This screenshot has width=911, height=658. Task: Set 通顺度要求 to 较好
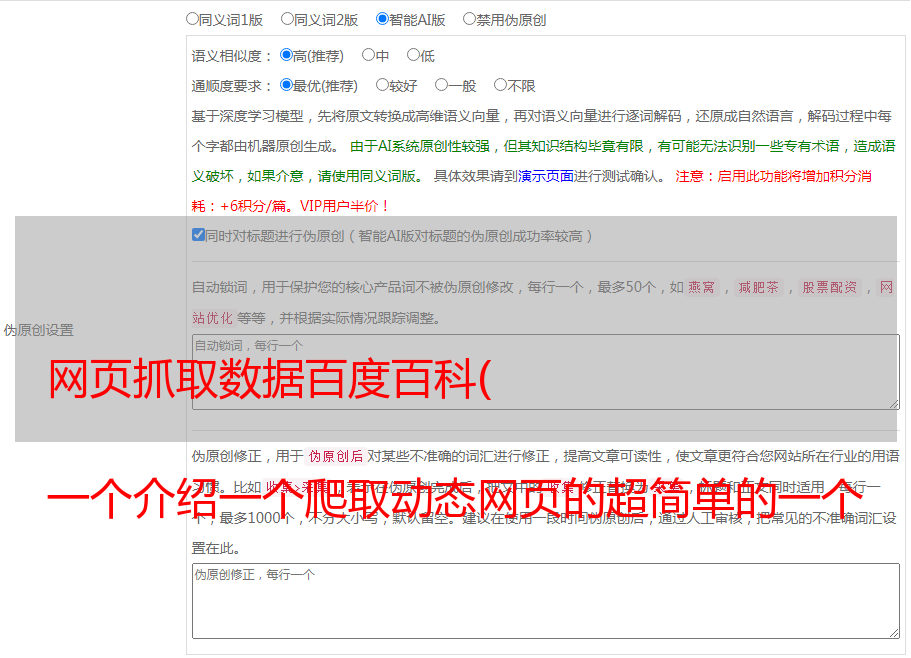[382, 85]
